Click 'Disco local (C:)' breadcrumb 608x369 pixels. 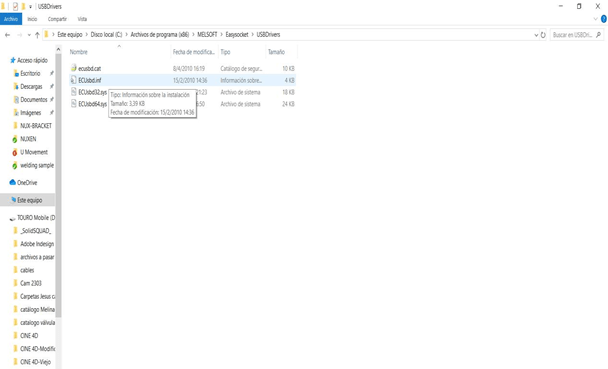pyautogui.click(x=106, y=34)
